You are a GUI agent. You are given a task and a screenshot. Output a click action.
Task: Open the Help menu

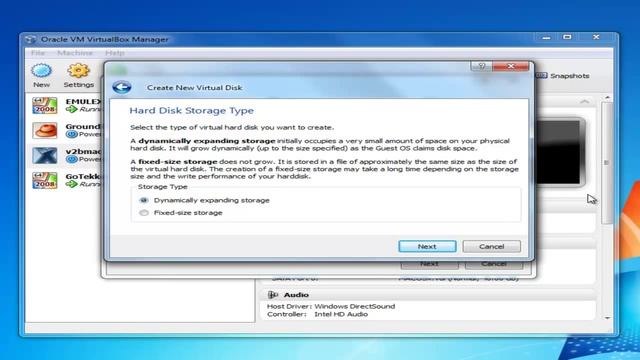[x=115, y=53]
